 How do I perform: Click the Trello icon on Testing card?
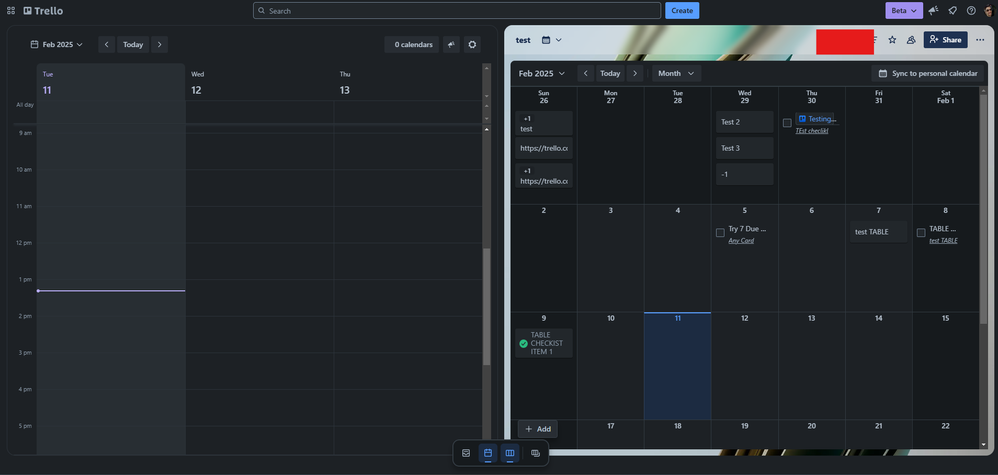click(802, 118)
